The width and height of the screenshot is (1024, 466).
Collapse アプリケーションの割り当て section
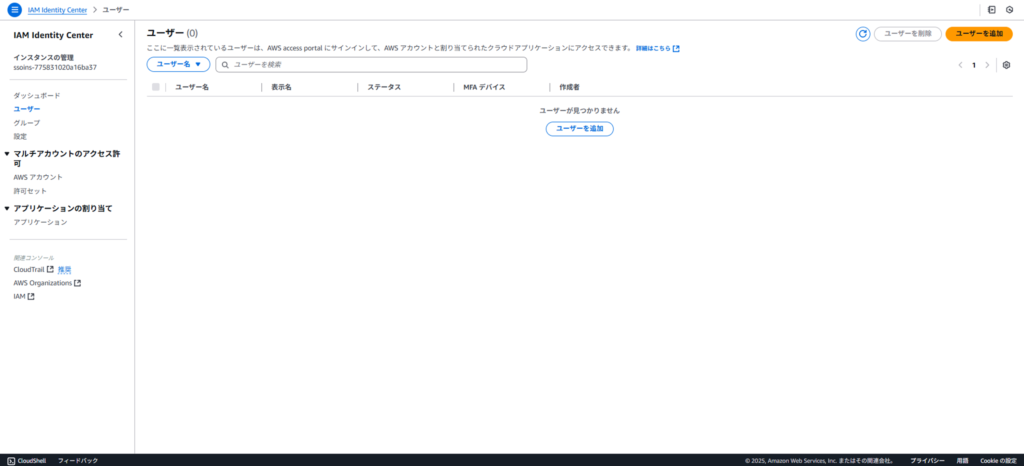[7, 209]
